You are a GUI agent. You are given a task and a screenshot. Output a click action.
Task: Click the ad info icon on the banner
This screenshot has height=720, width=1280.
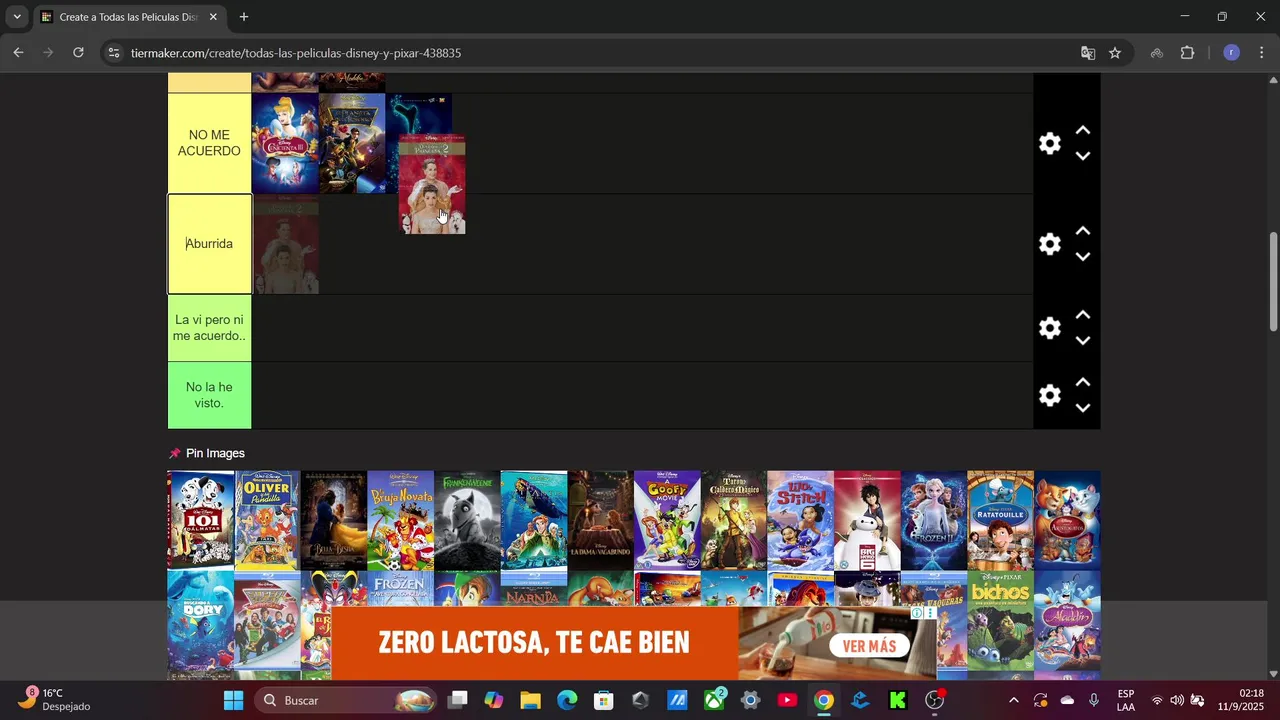[917, 613]
